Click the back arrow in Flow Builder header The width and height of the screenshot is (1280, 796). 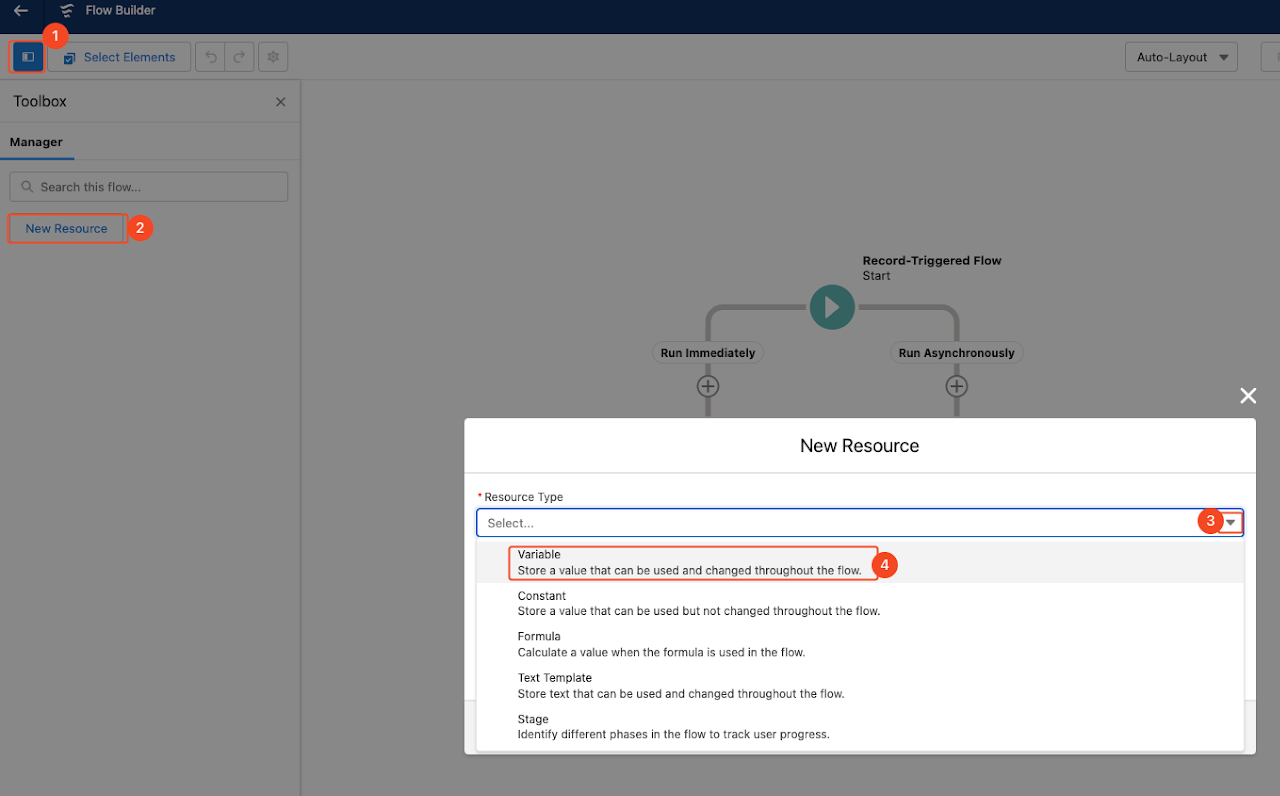pyautogui.click(x=21, y=11)
